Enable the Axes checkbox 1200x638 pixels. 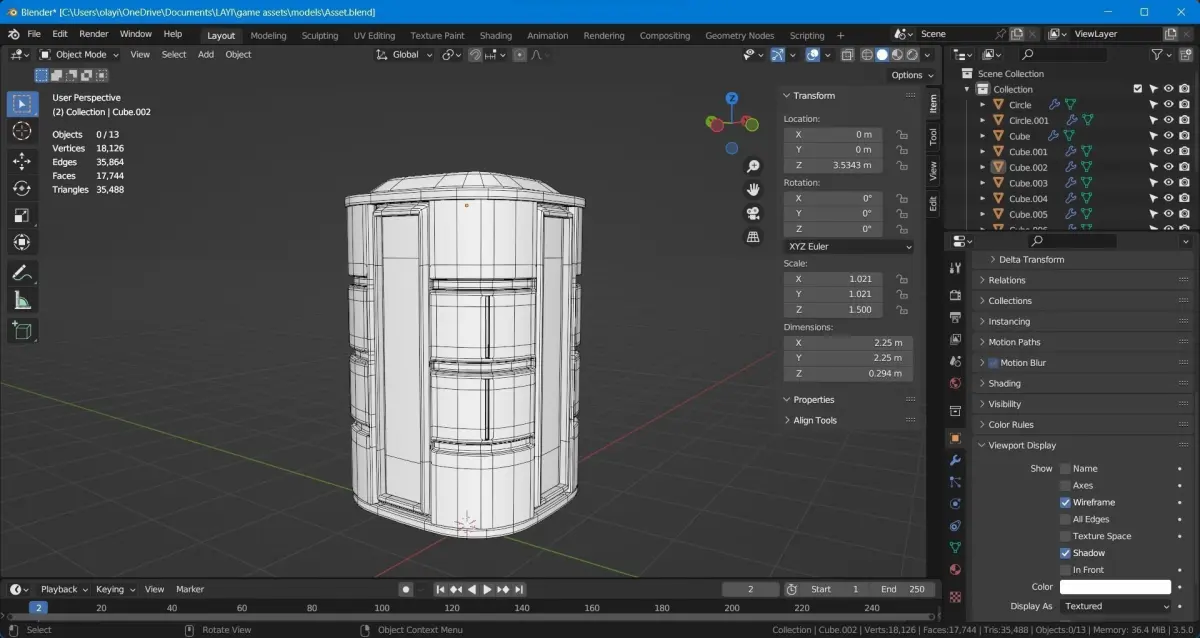1065,485
